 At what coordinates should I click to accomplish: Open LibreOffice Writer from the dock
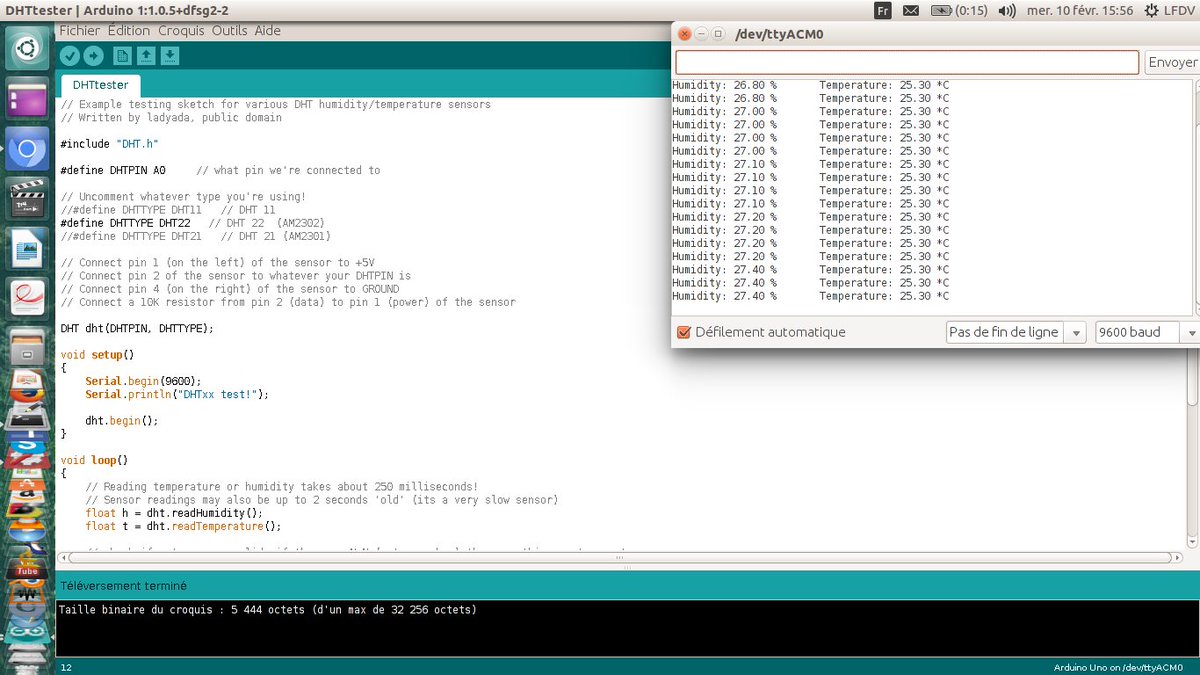[27, 249]
